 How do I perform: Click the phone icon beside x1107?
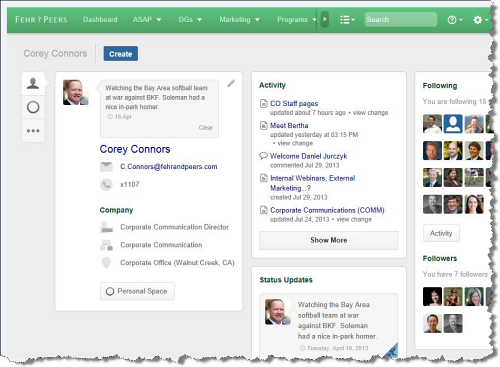click(106, 184)
